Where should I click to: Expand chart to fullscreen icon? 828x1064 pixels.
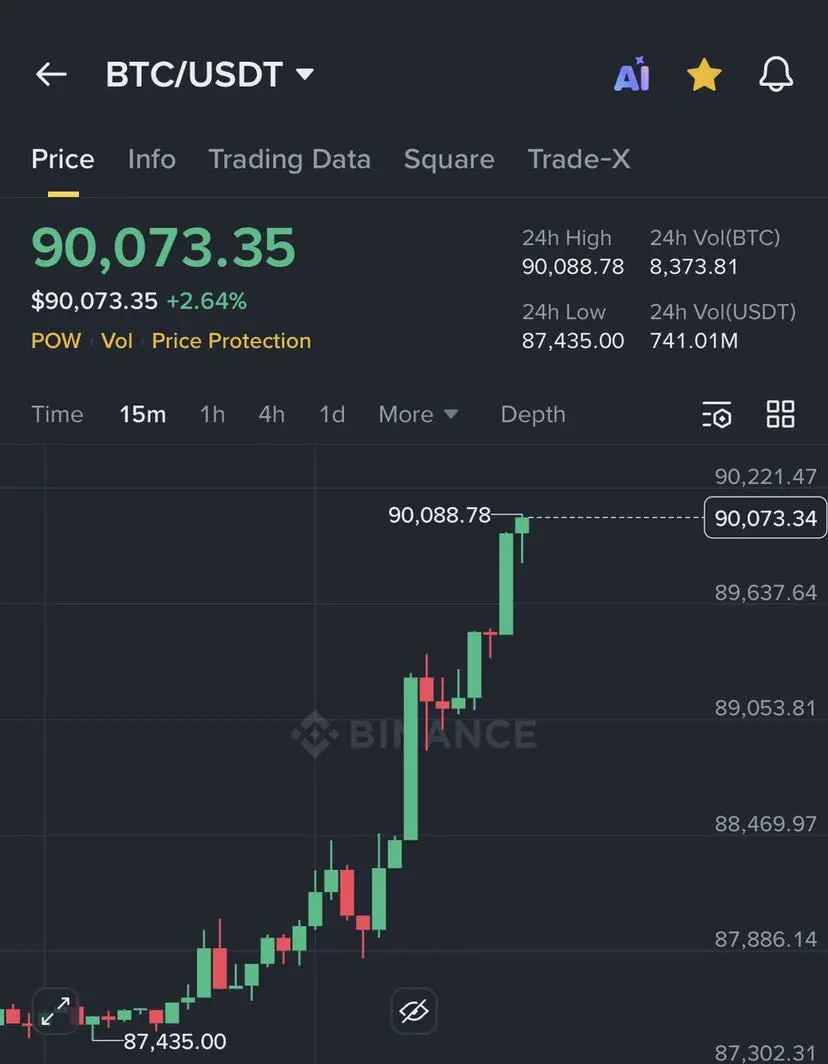tap(55, 1011)
